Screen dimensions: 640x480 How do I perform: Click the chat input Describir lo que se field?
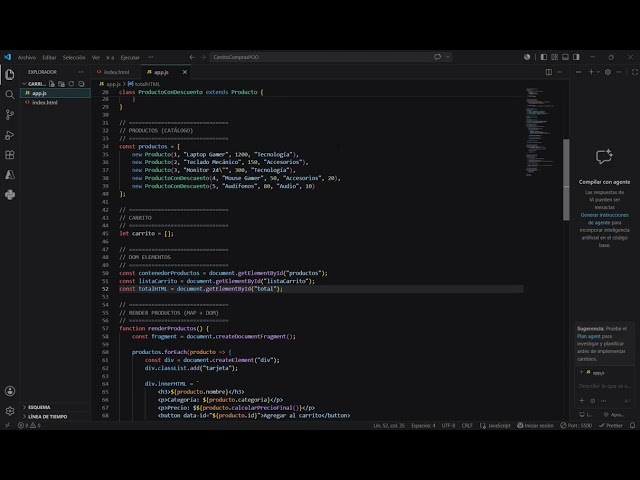coord(604,386)
